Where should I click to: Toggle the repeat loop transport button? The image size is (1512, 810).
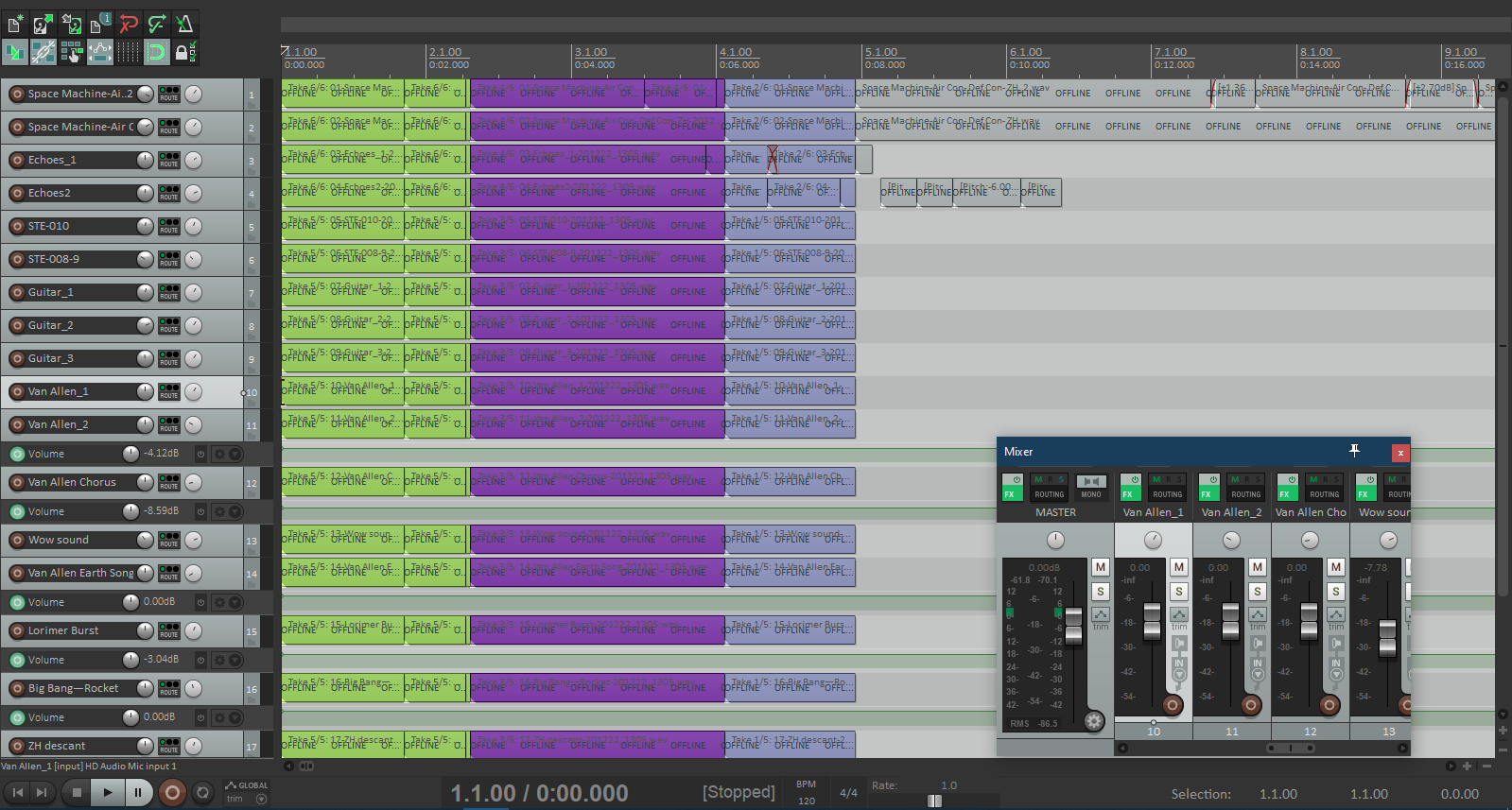202,792
